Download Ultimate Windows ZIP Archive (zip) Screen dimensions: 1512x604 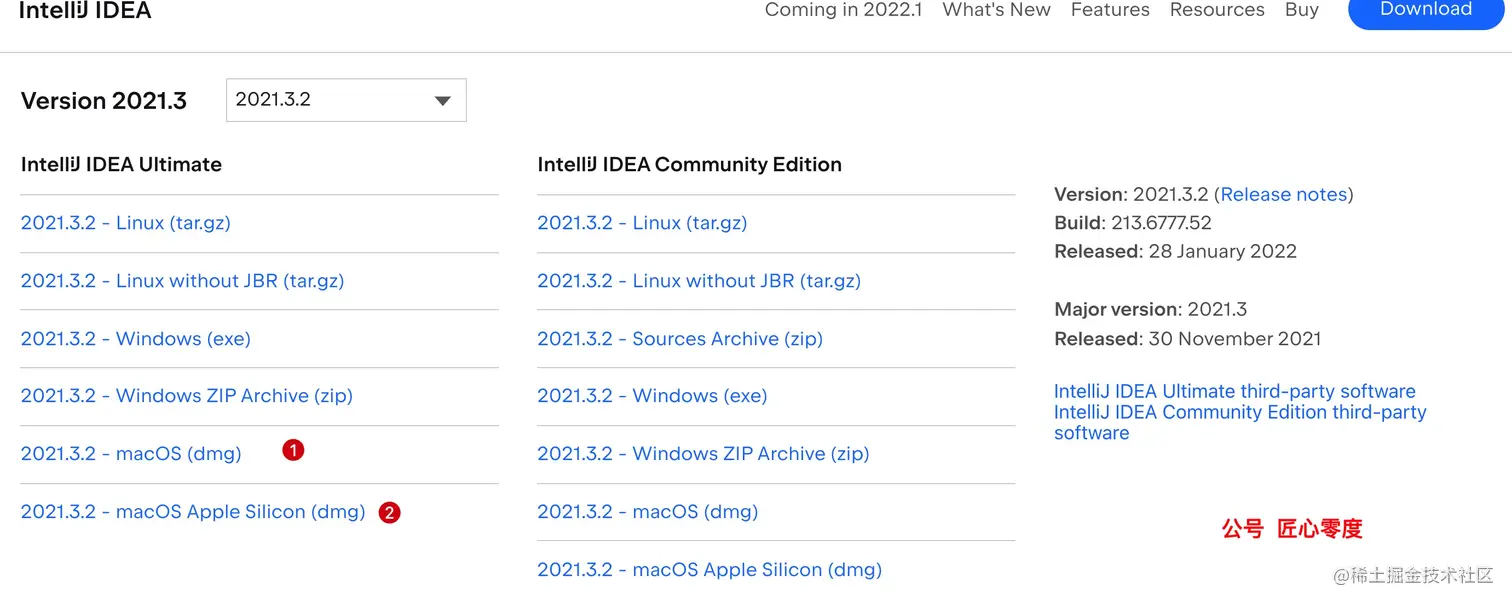pyautogui.click(x=187, y=396)
